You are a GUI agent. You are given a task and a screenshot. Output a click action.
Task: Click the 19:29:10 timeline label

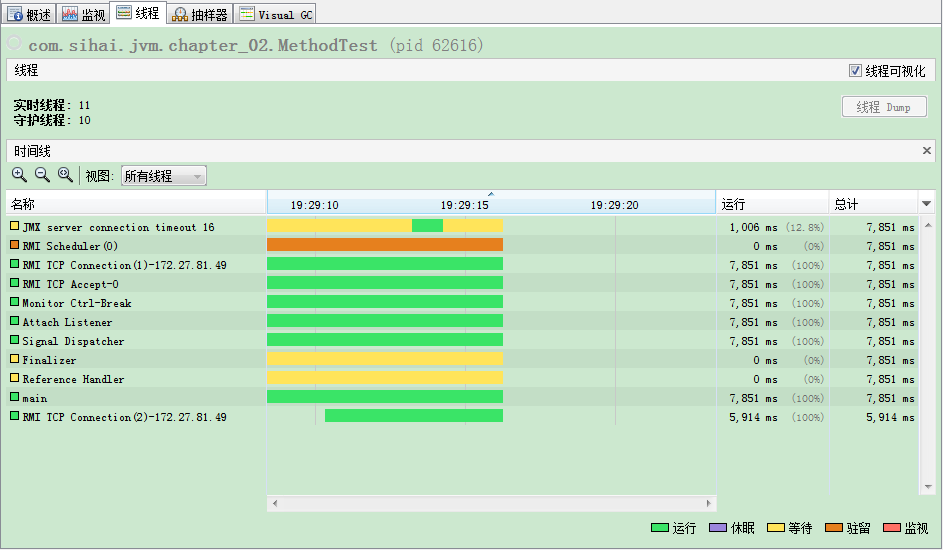click(x=315, y=205)
